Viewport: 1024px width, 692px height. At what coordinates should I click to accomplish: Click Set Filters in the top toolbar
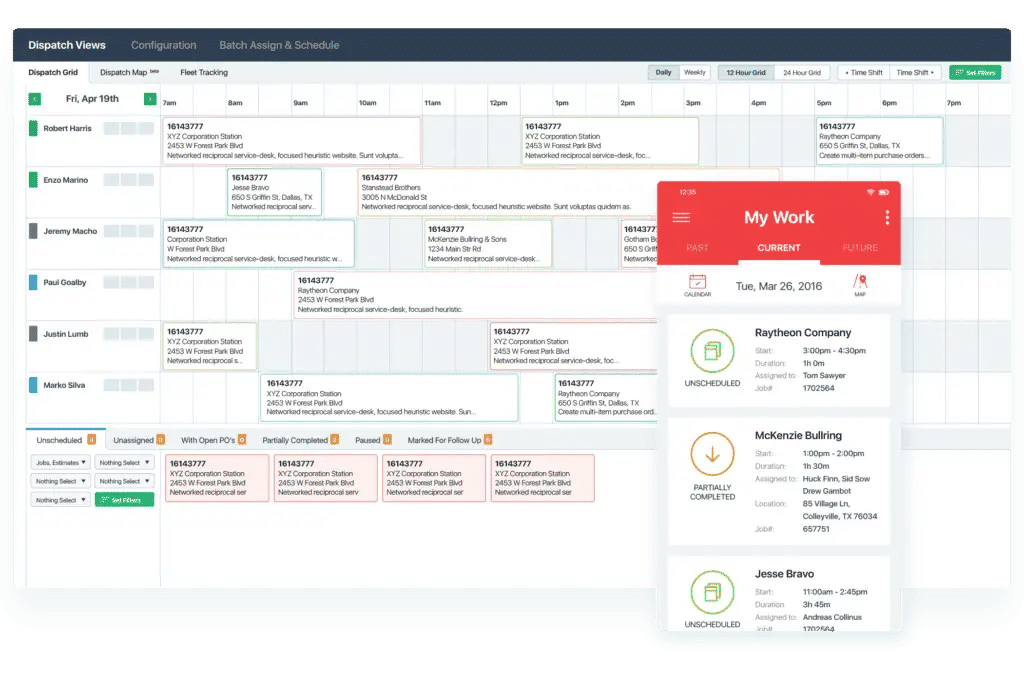(975, 72)
